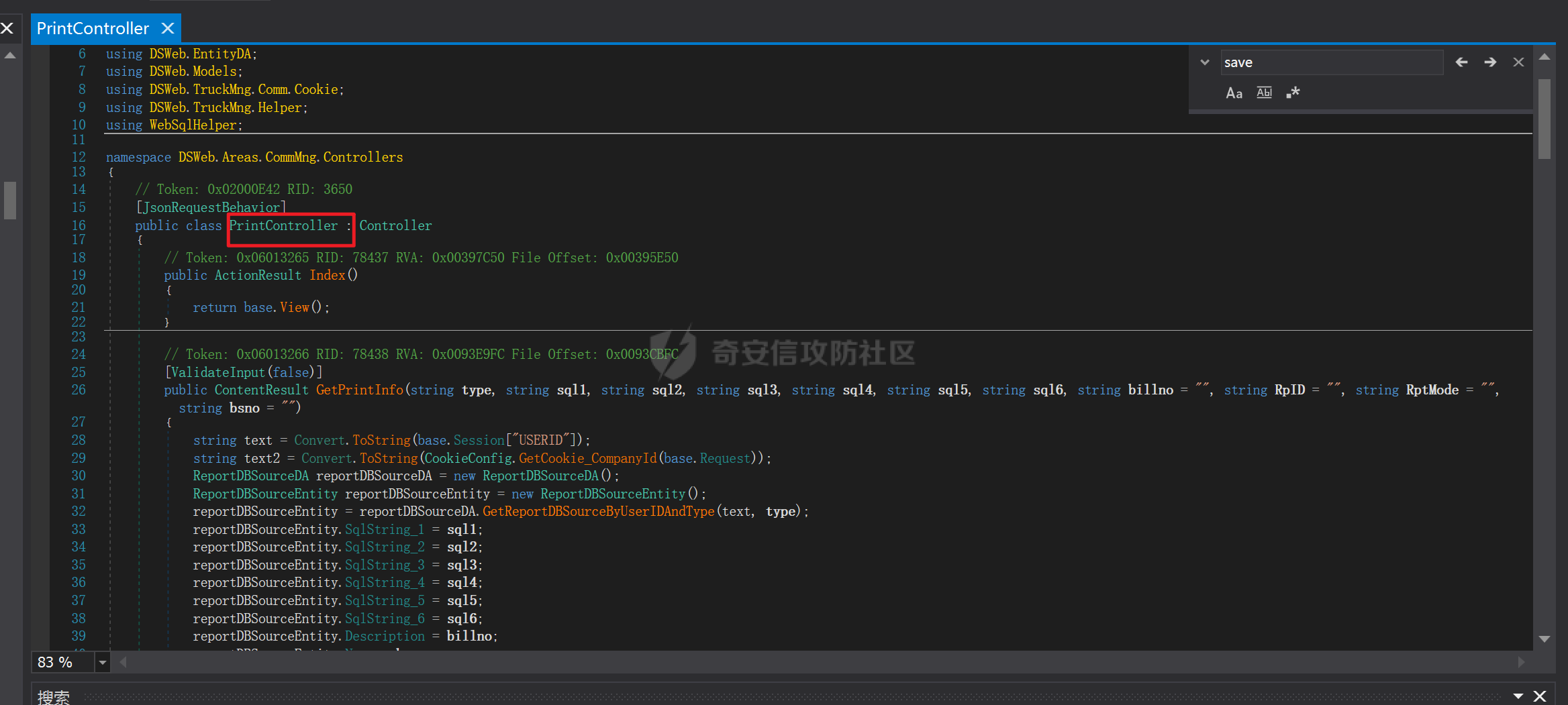
Task: Click GetCookie_CompanyId method call
Action: (587, 459)
